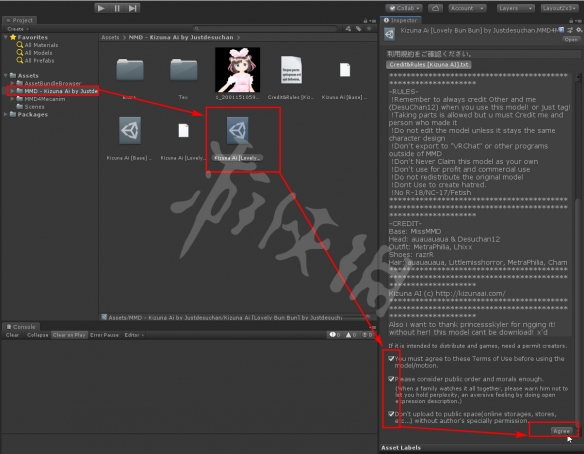Image resolution: width=584 pixels, height=454 pixels.
Task: Click the Kizuna Ai character preview thumbnail
Action: point(238,70)
